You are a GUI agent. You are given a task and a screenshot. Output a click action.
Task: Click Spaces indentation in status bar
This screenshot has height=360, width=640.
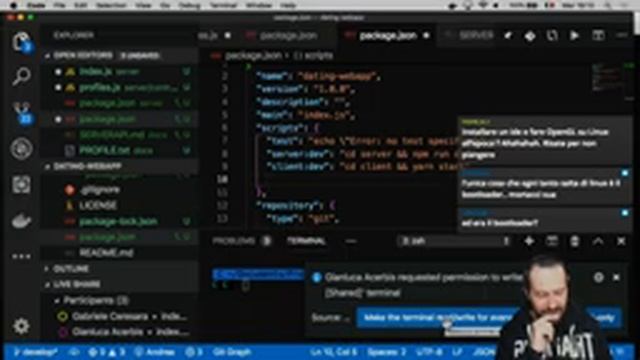pos(387,352)
